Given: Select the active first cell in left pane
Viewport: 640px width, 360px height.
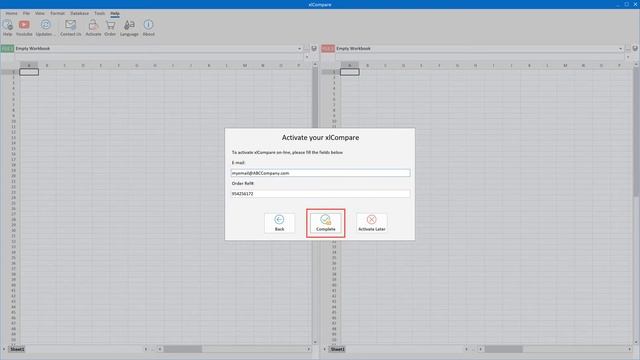Looking at the screenshot, I should (29, 72).
